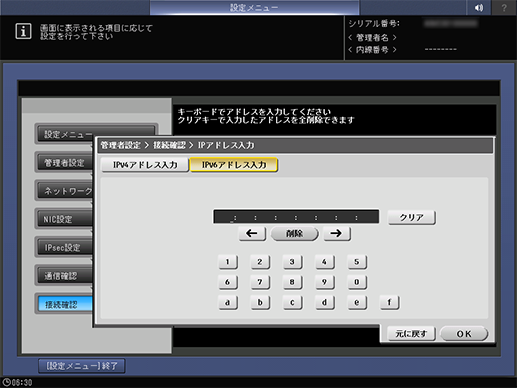Viewport: 517px width, 388px height.
Task: Click the 設定メニュー title bar label
Action: 254,7
